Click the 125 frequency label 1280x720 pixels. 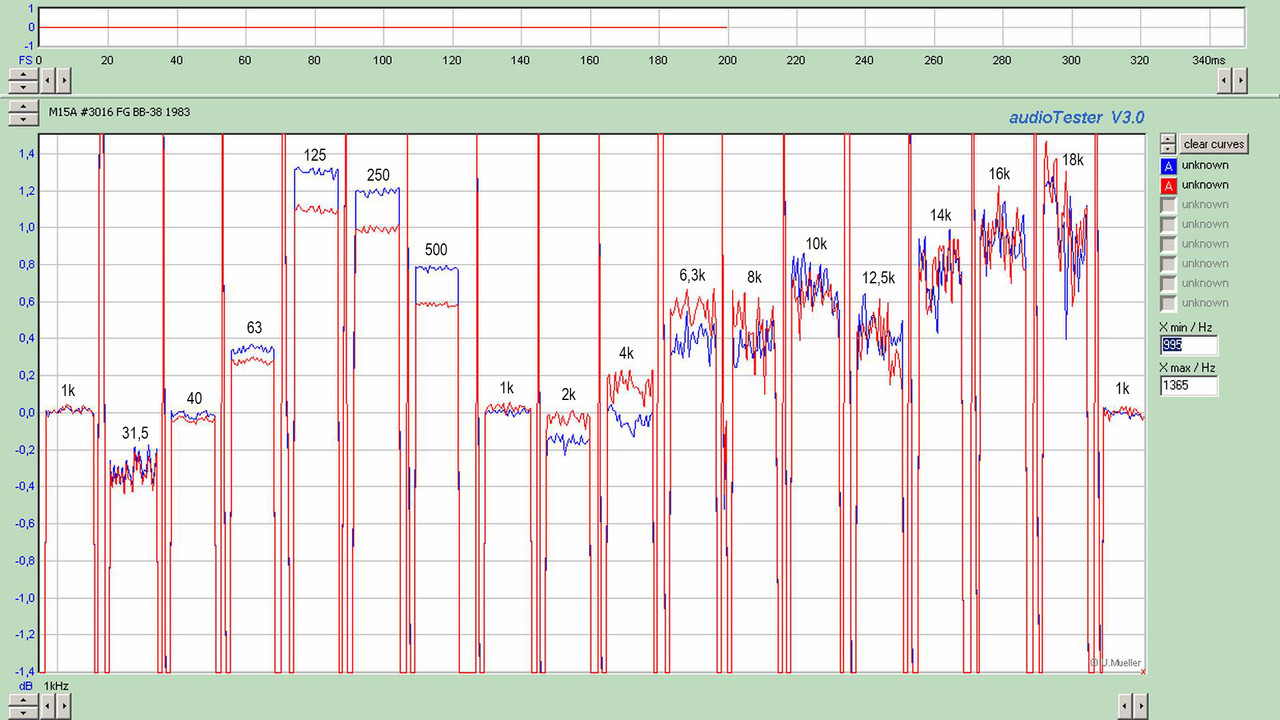315,156
